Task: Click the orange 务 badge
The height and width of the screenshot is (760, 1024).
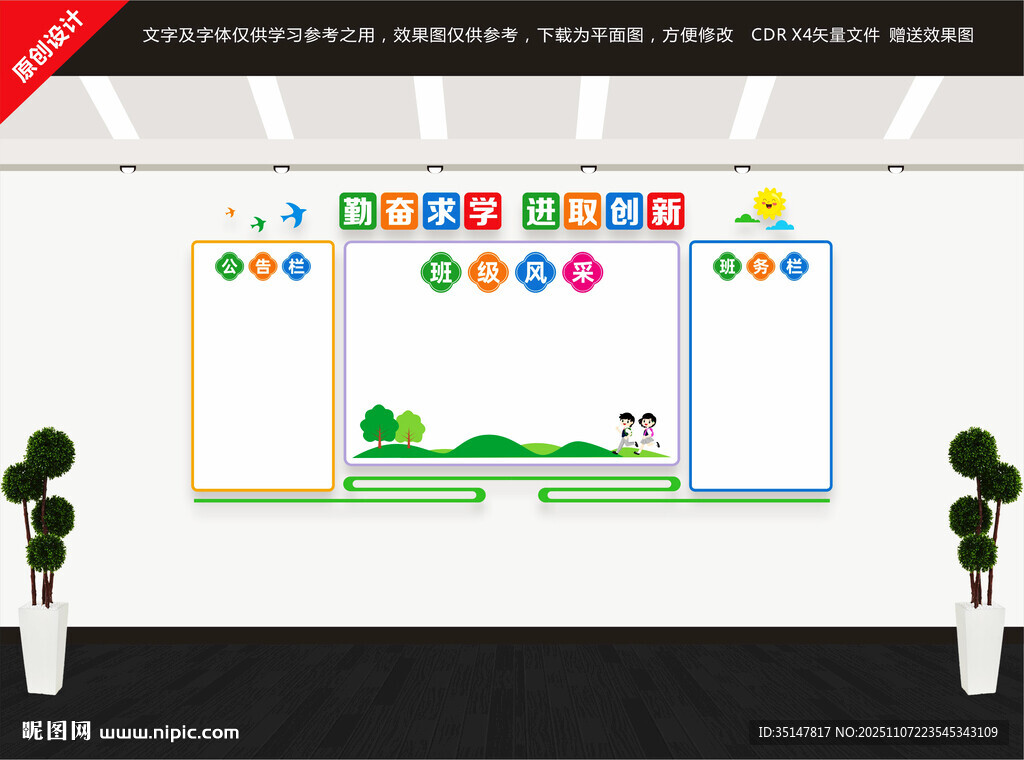Action: (761, 266)
